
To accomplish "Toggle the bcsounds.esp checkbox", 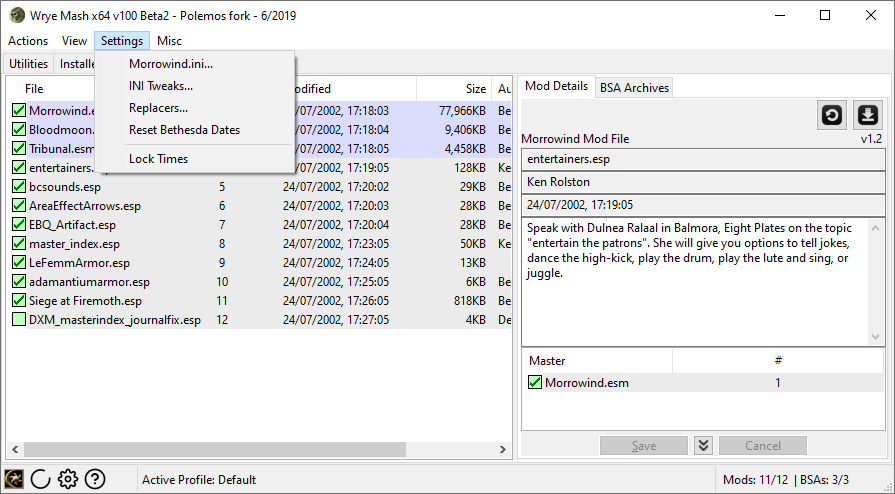I will 19,187.
